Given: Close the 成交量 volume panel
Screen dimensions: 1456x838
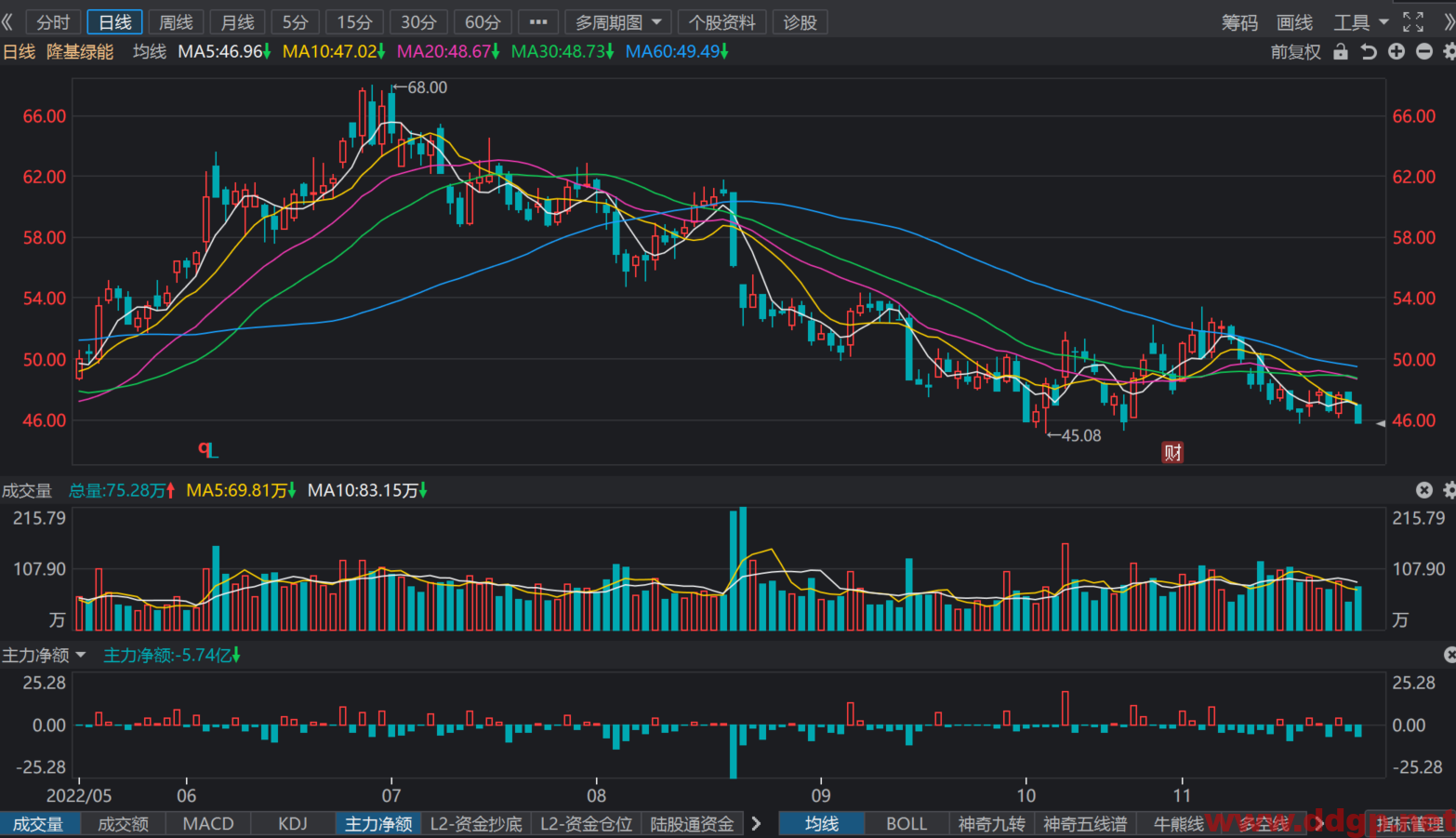Looking at the screenshot, I should coord(1424,490).
